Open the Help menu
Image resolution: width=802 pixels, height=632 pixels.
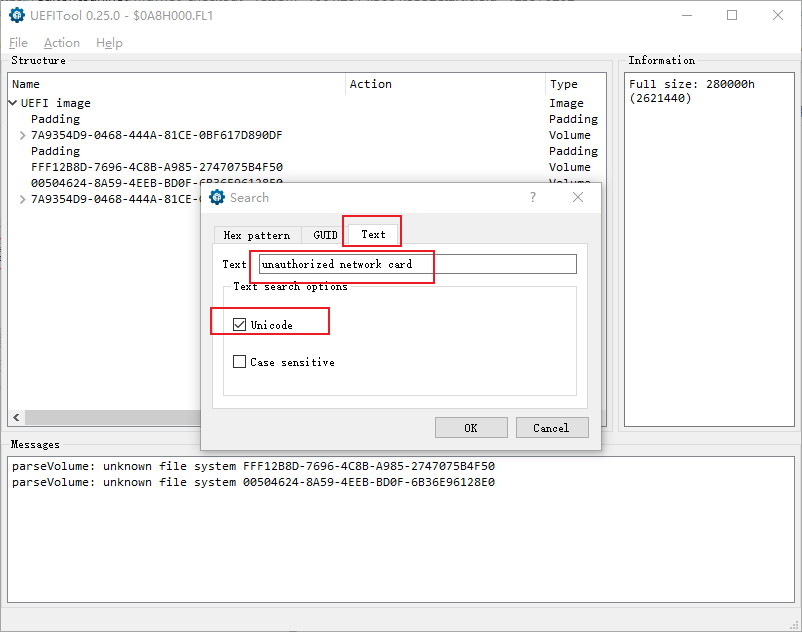coord(109,43)
